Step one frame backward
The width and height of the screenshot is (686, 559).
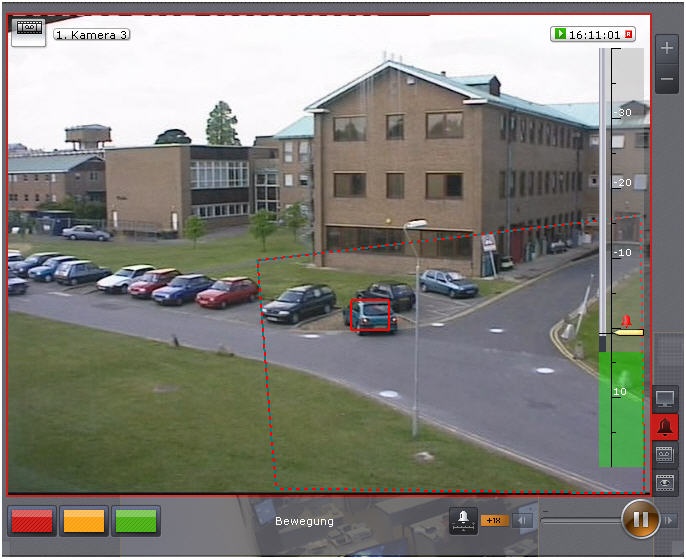523,521
